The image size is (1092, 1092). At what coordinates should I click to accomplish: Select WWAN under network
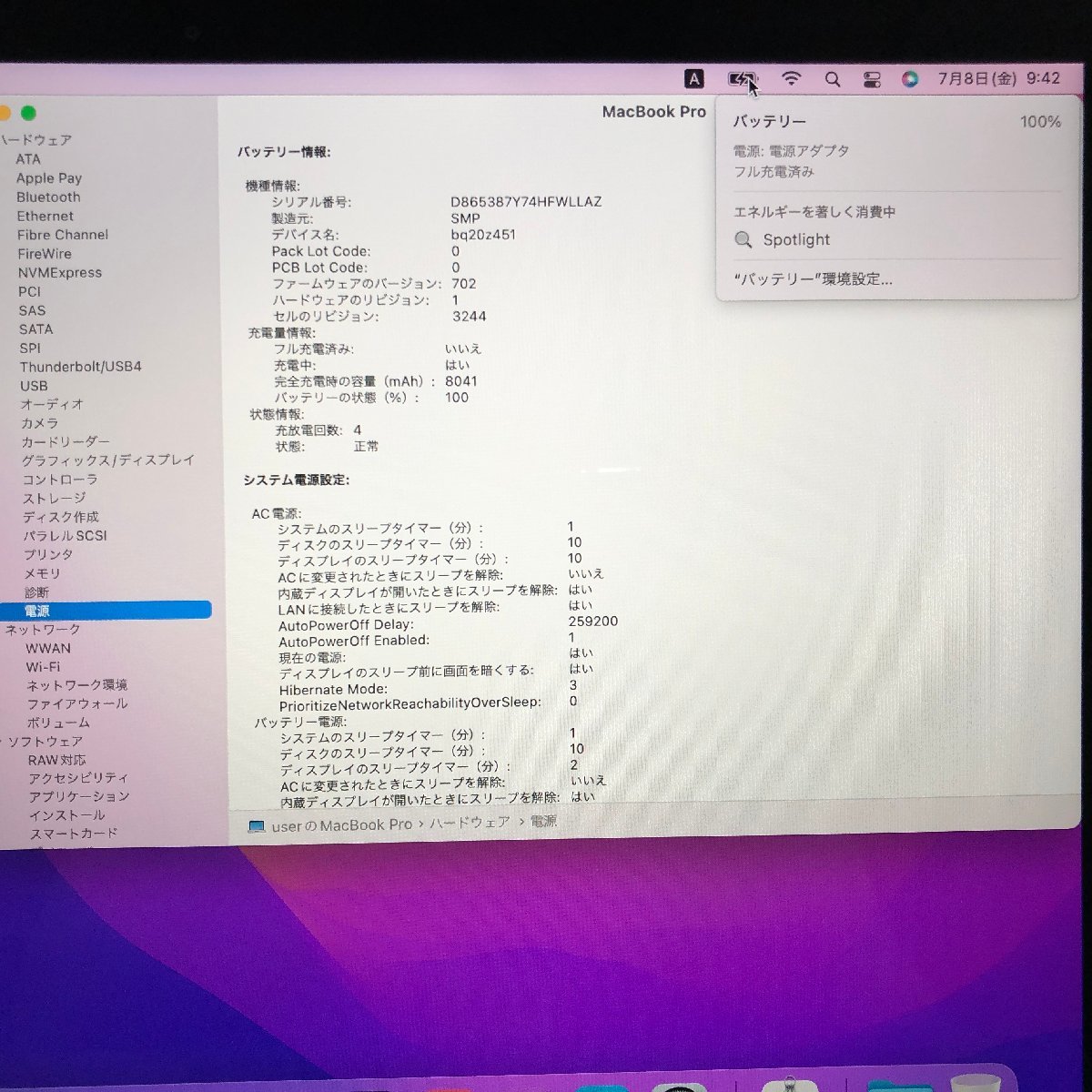[48, 648]
